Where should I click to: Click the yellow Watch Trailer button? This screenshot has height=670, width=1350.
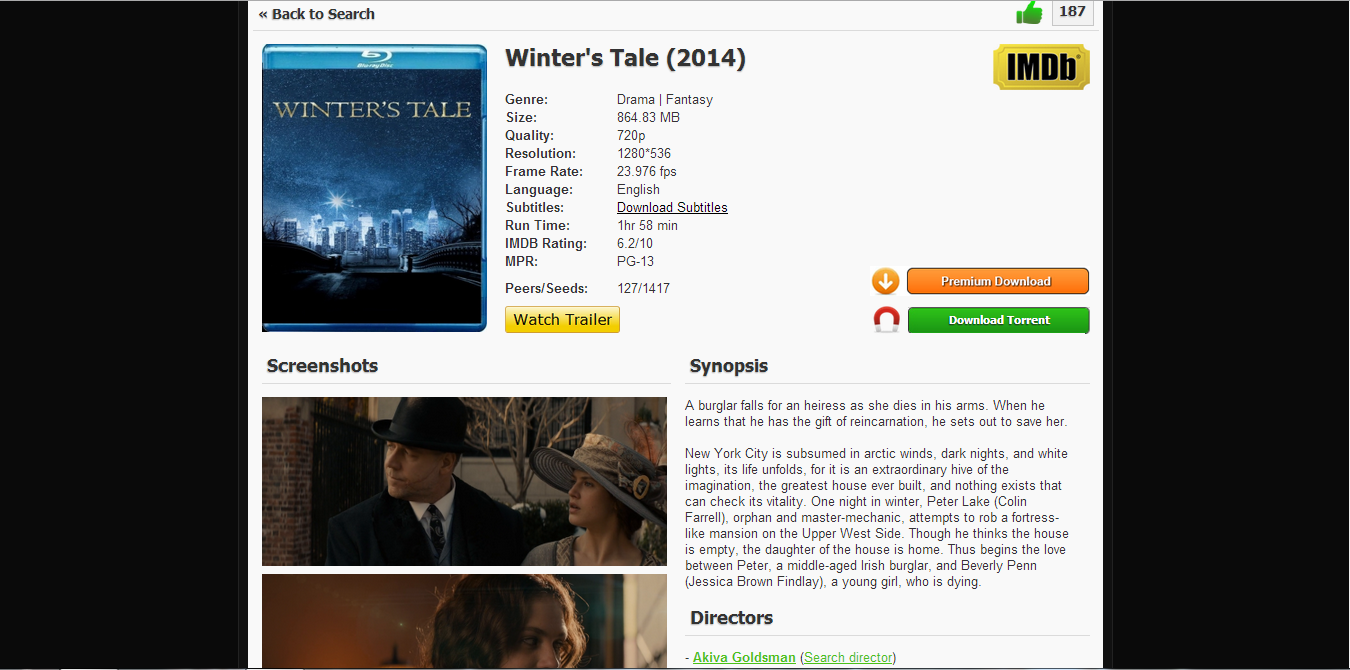click(562, 320)
